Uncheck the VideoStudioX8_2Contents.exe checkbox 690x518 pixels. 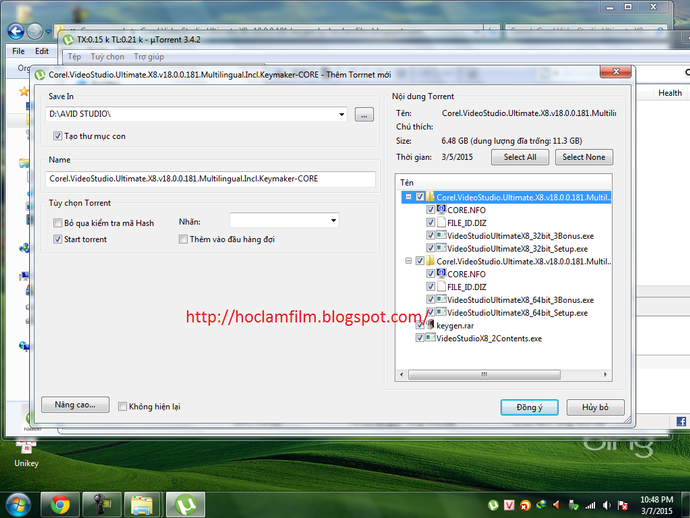point(420,338)
